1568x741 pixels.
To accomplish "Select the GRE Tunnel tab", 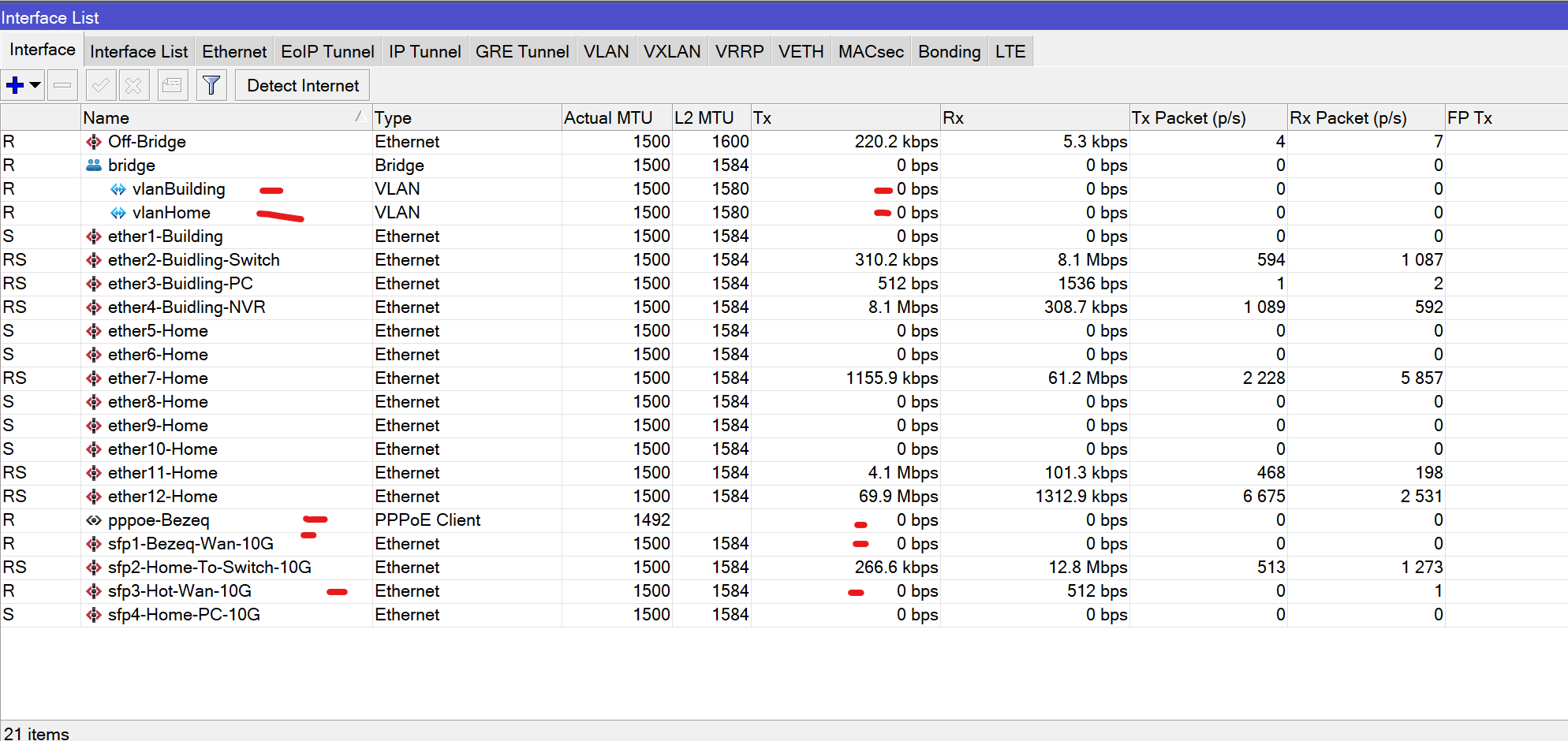I will [x=522, y=50].
